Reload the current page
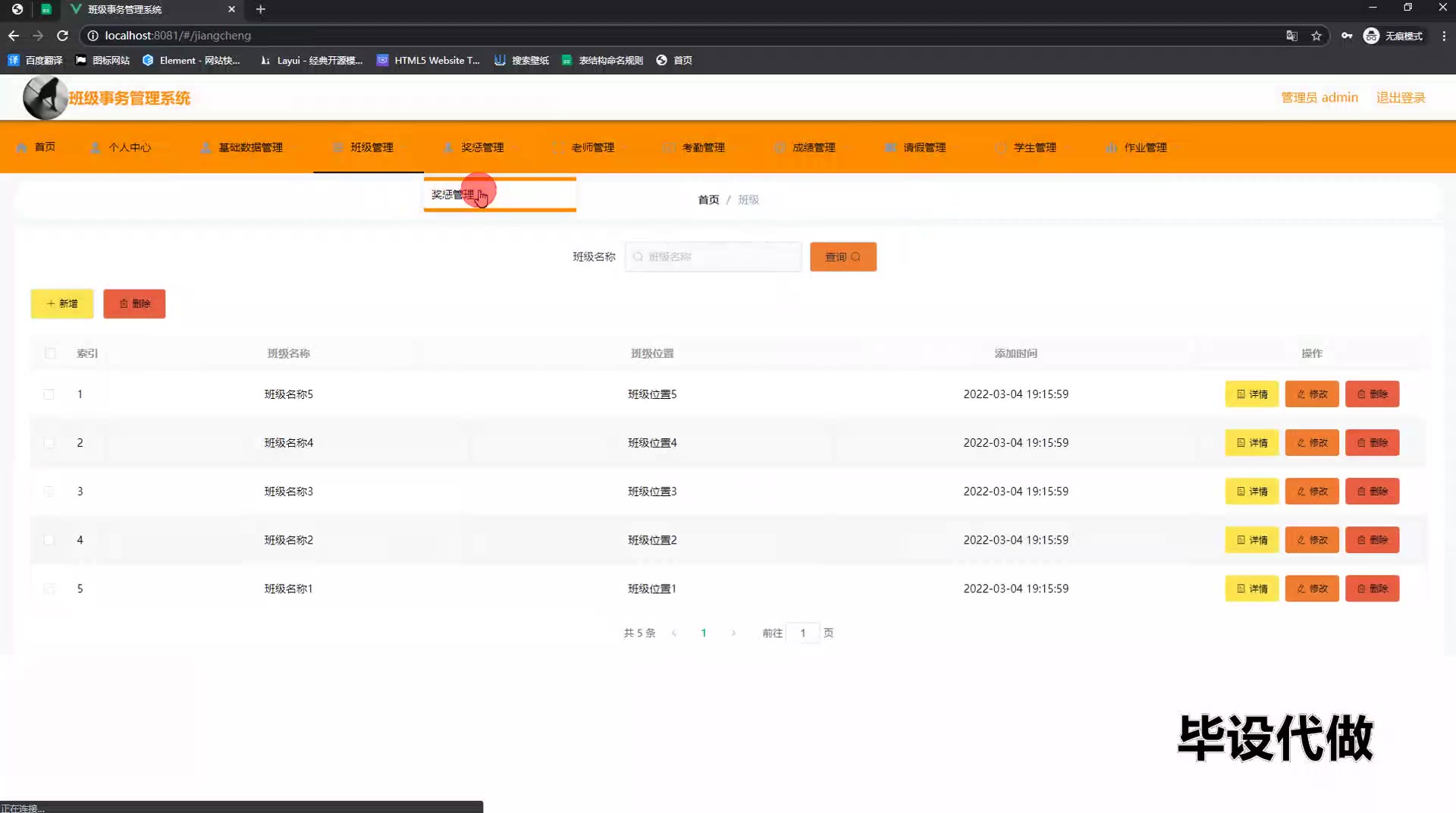The width and height of the screenshot is (1456, 813). pyautogui.click(x=63, y=36)
